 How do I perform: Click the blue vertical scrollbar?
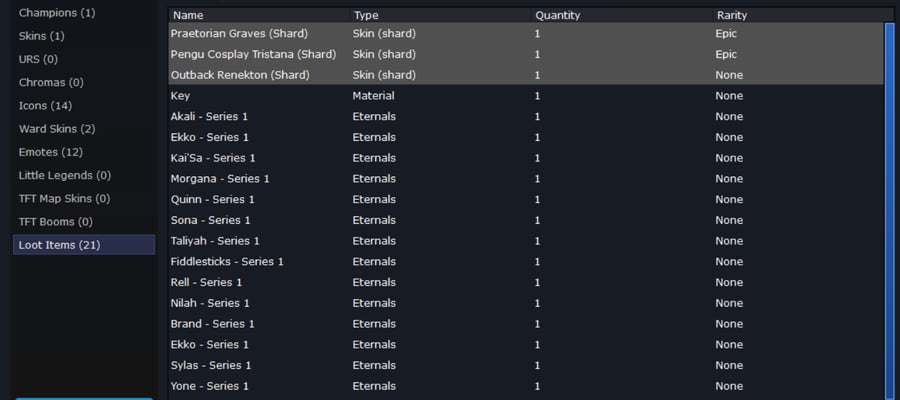click(x=889, y=211)
